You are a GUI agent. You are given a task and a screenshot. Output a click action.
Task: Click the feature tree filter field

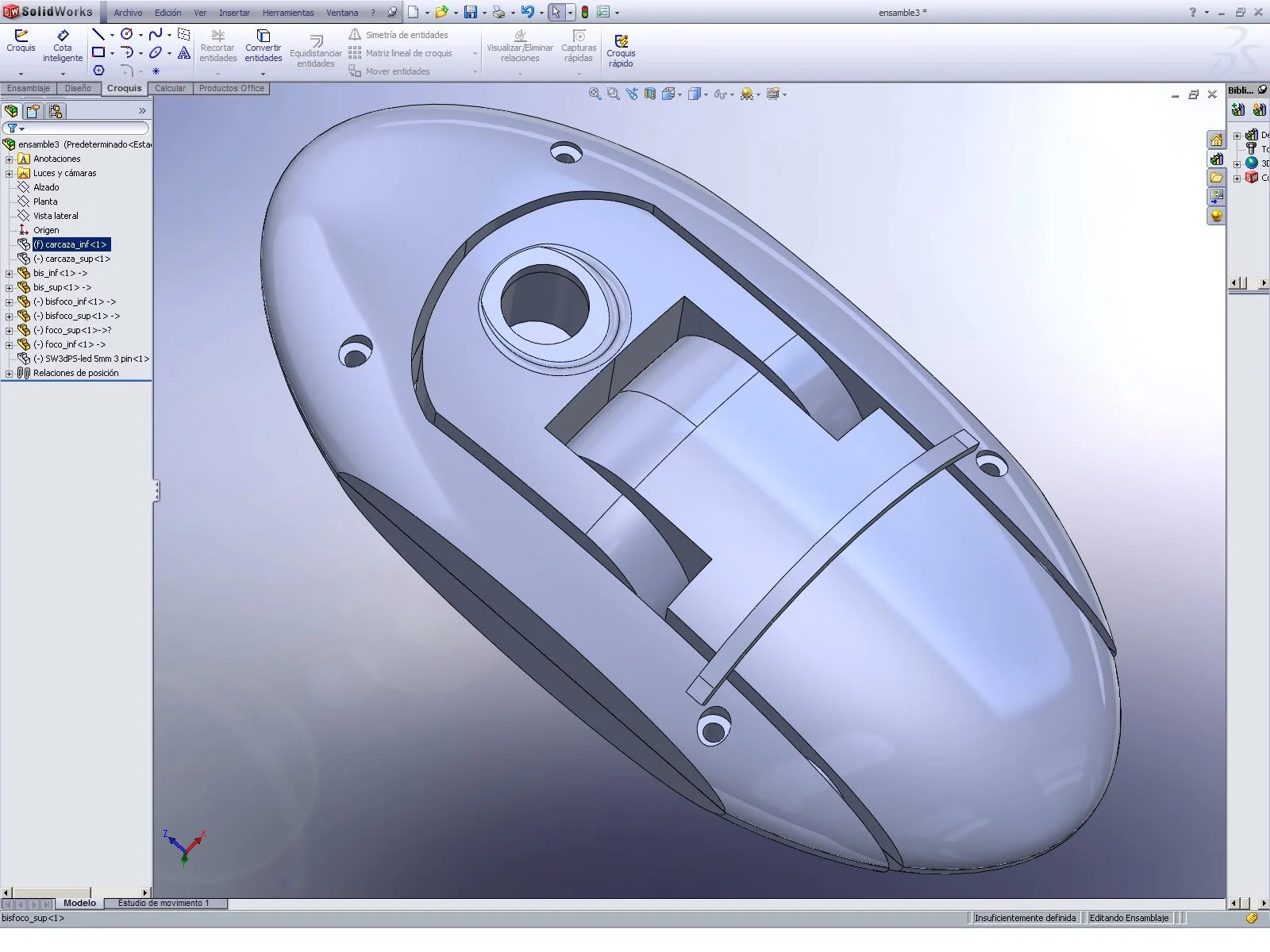[76, 128]
